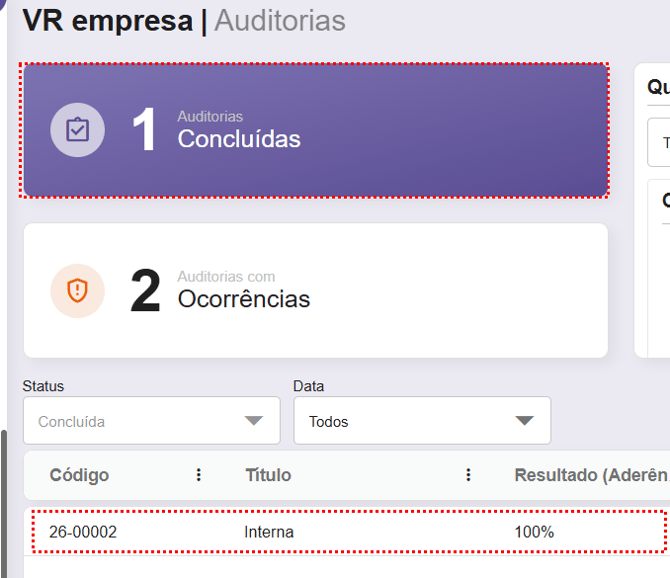
Task: Click the Interna title cell
Action: [x=269, y=532]
